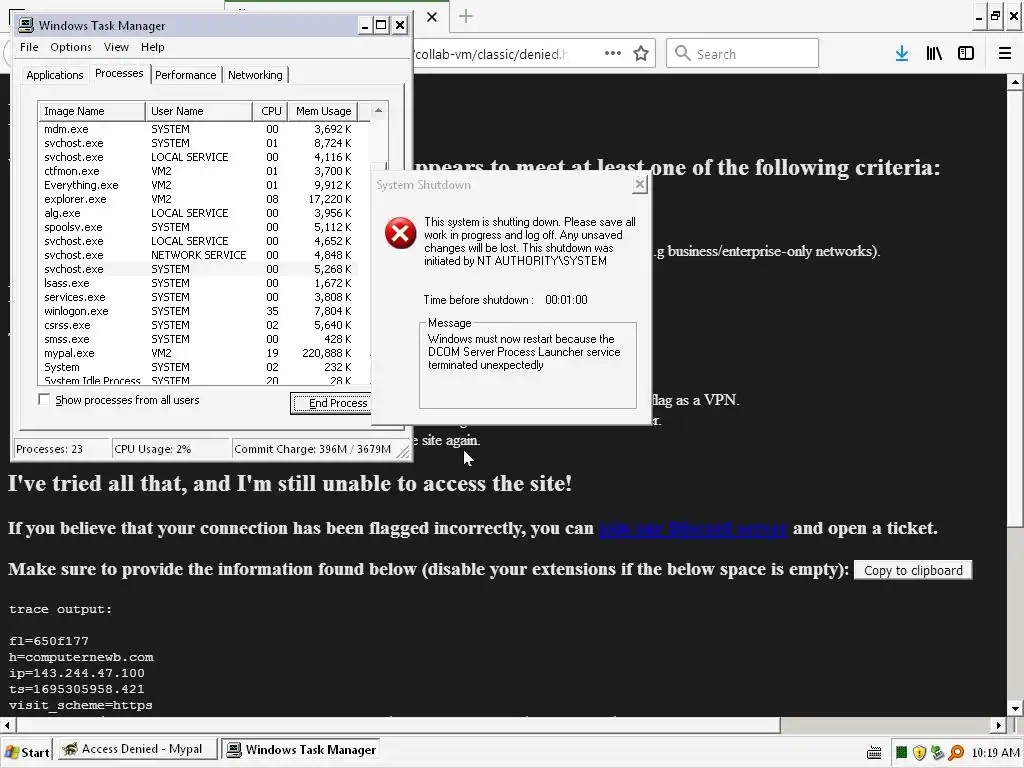Switch to the Applications tab

55,75
